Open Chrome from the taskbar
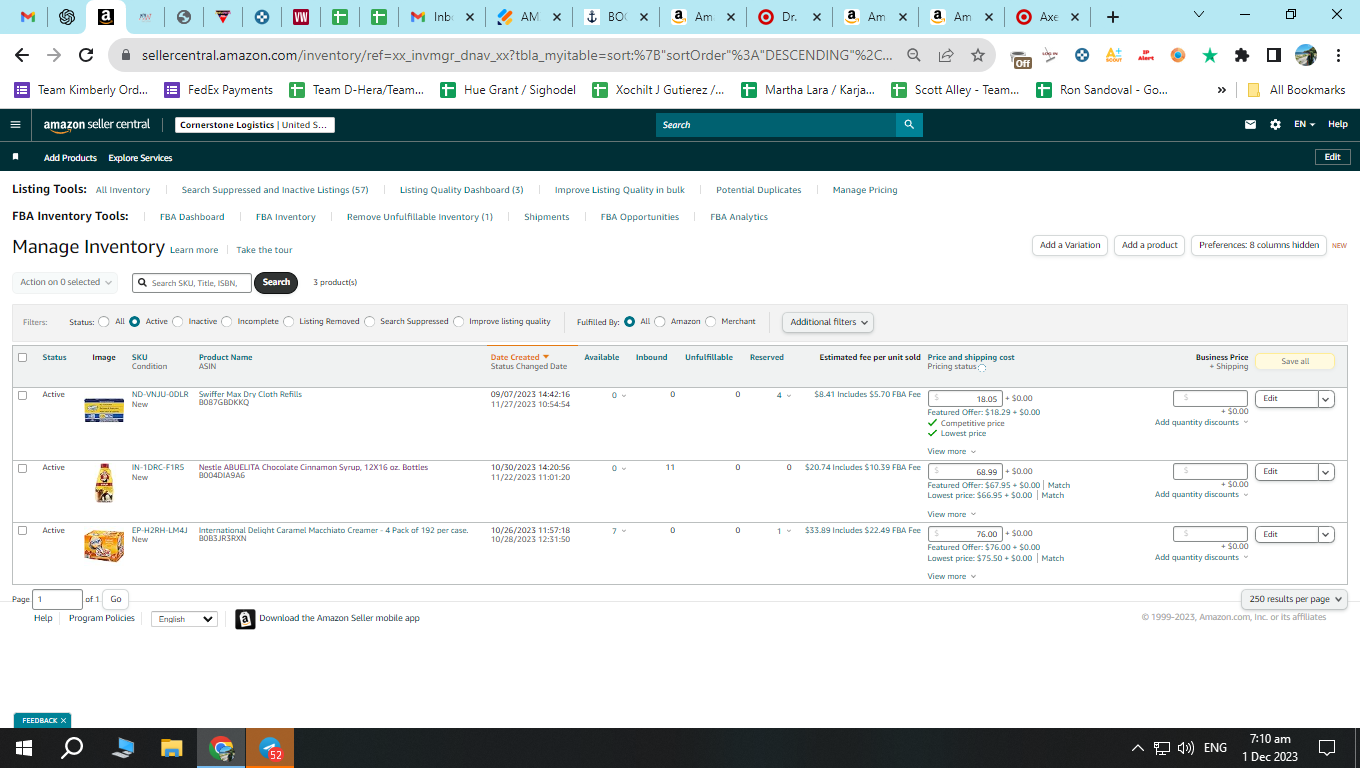Viewport: 1360px width, 768px height. [x=221, y=748]
